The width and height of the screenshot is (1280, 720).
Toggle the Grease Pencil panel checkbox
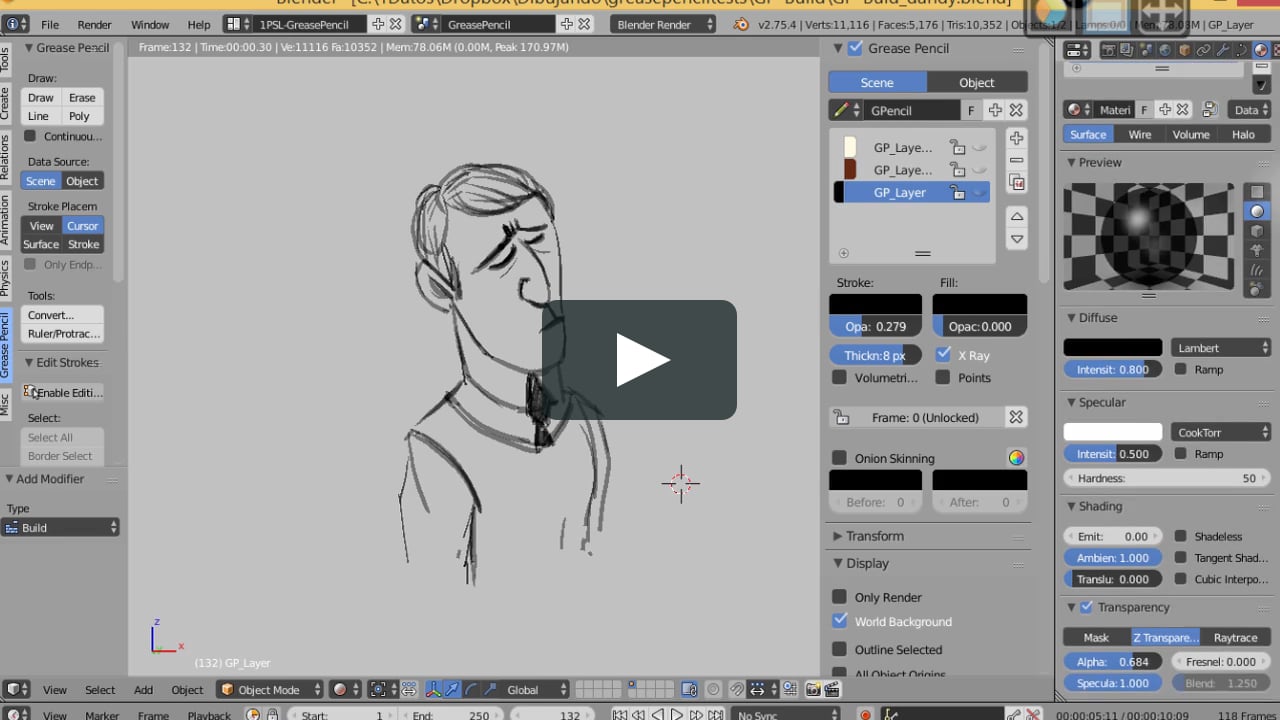(x=855, y=48)
